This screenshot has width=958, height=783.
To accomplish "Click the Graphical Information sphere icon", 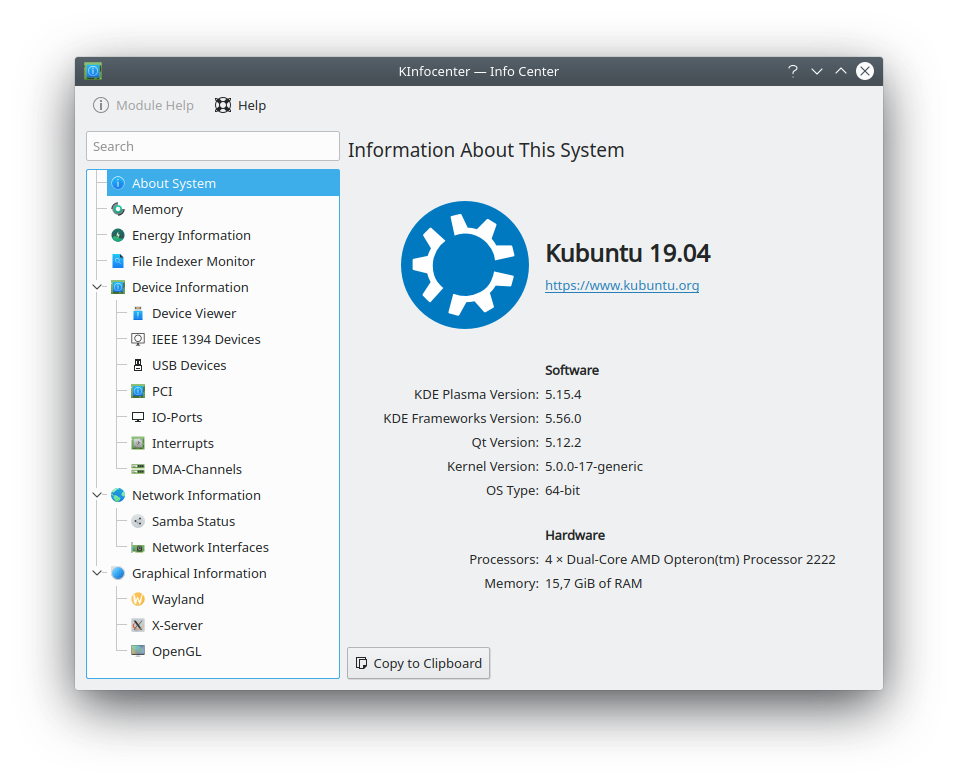I will 118,574.
